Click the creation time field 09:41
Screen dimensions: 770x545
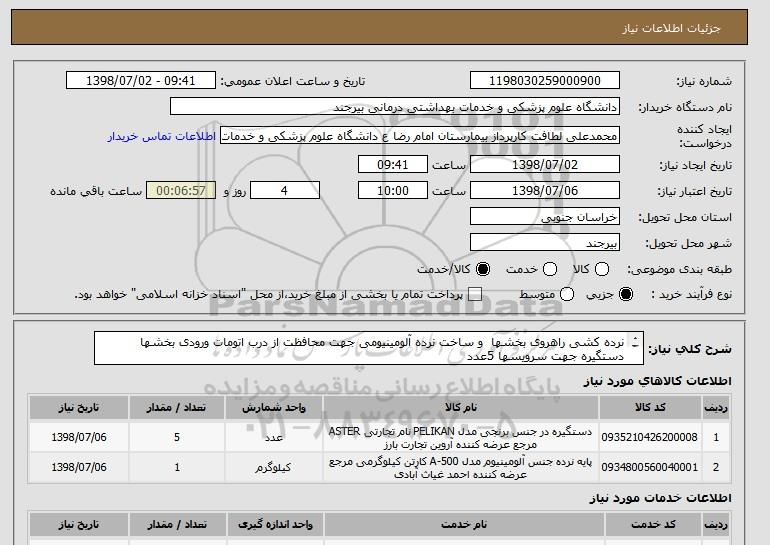(392, 164)
